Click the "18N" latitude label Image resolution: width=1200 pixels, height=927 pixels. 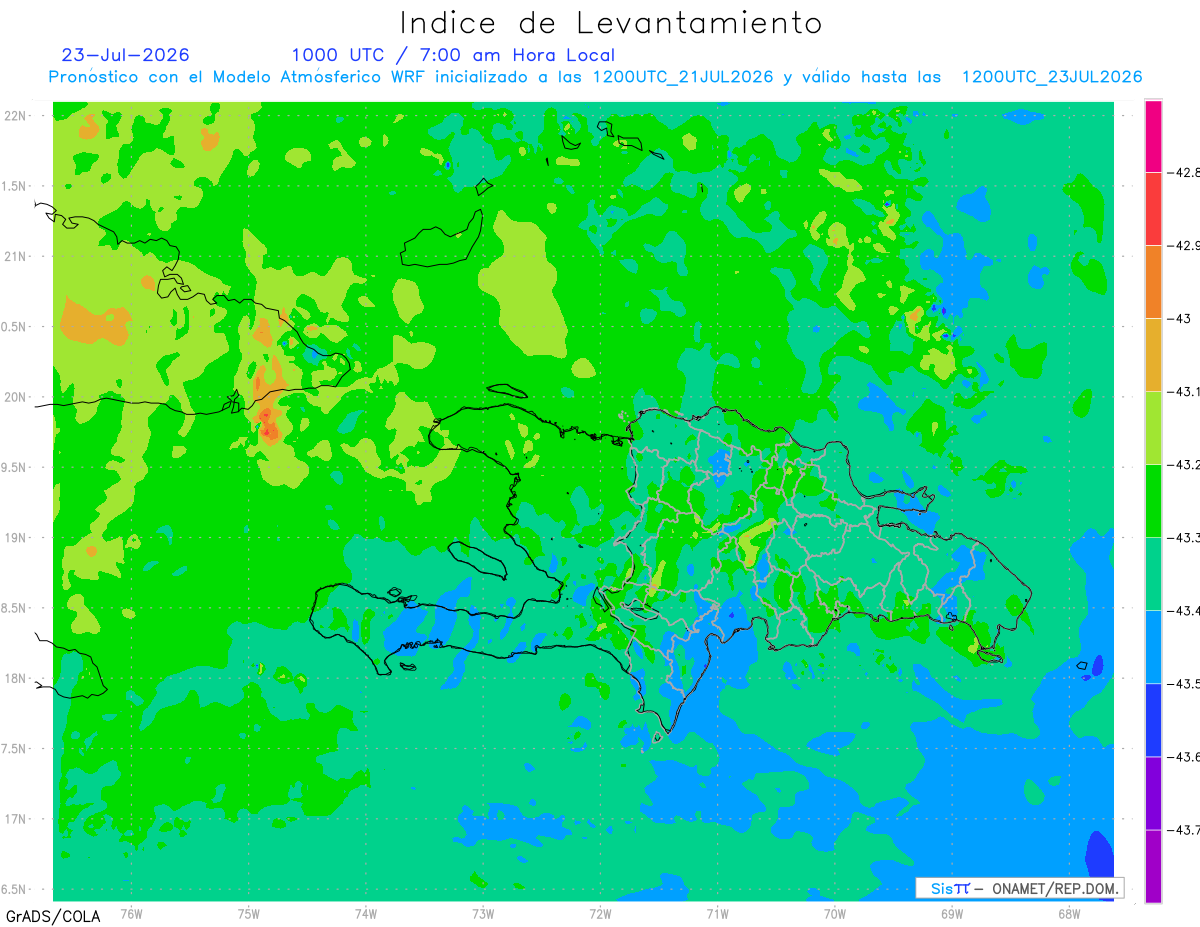point(17,678)
